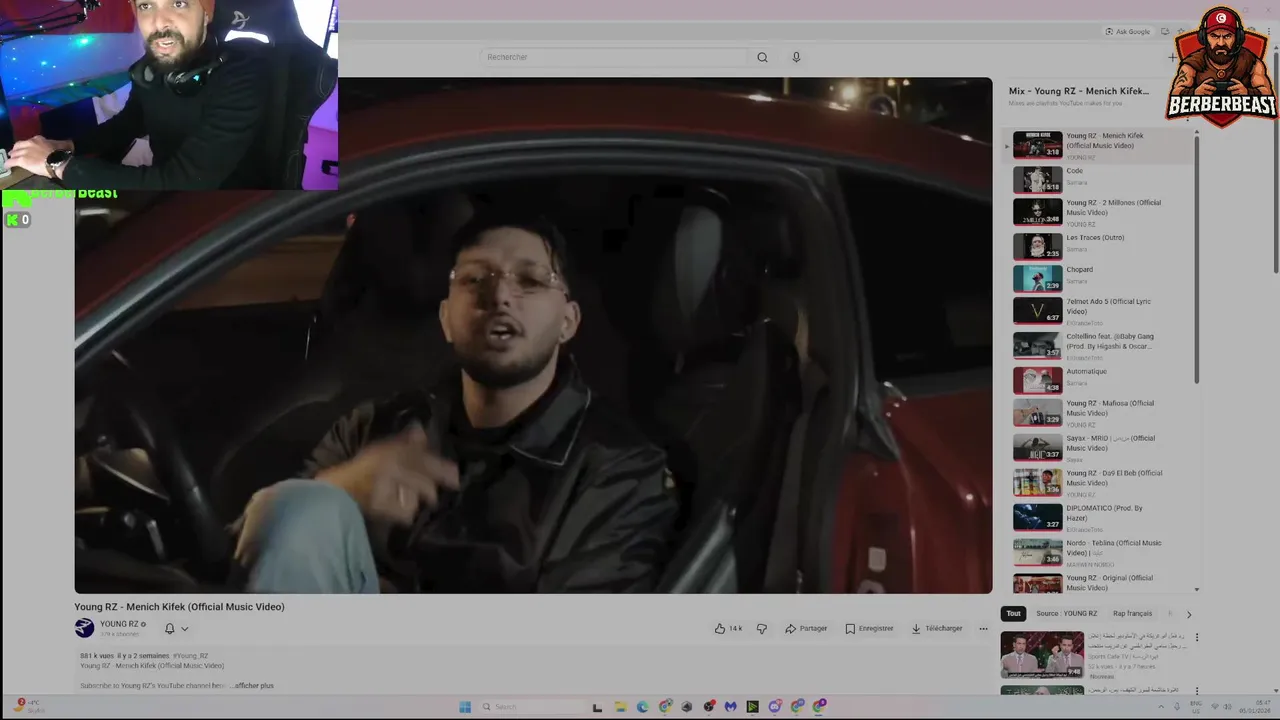
Task: Open the three-dot more actions menu below video
Action: click(983, 628)
